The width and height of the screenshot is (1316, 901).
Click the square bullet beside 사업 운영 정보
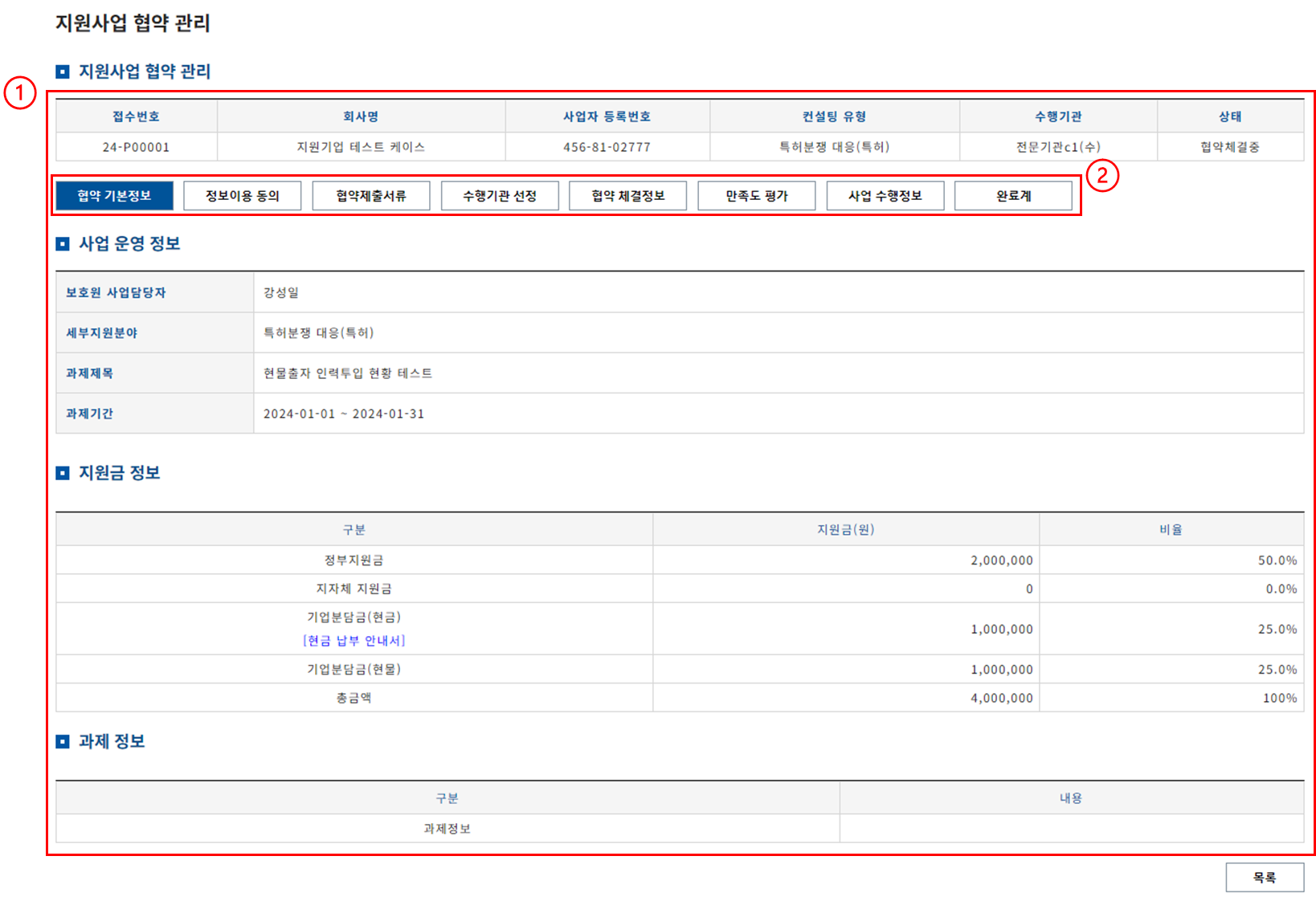63,244
